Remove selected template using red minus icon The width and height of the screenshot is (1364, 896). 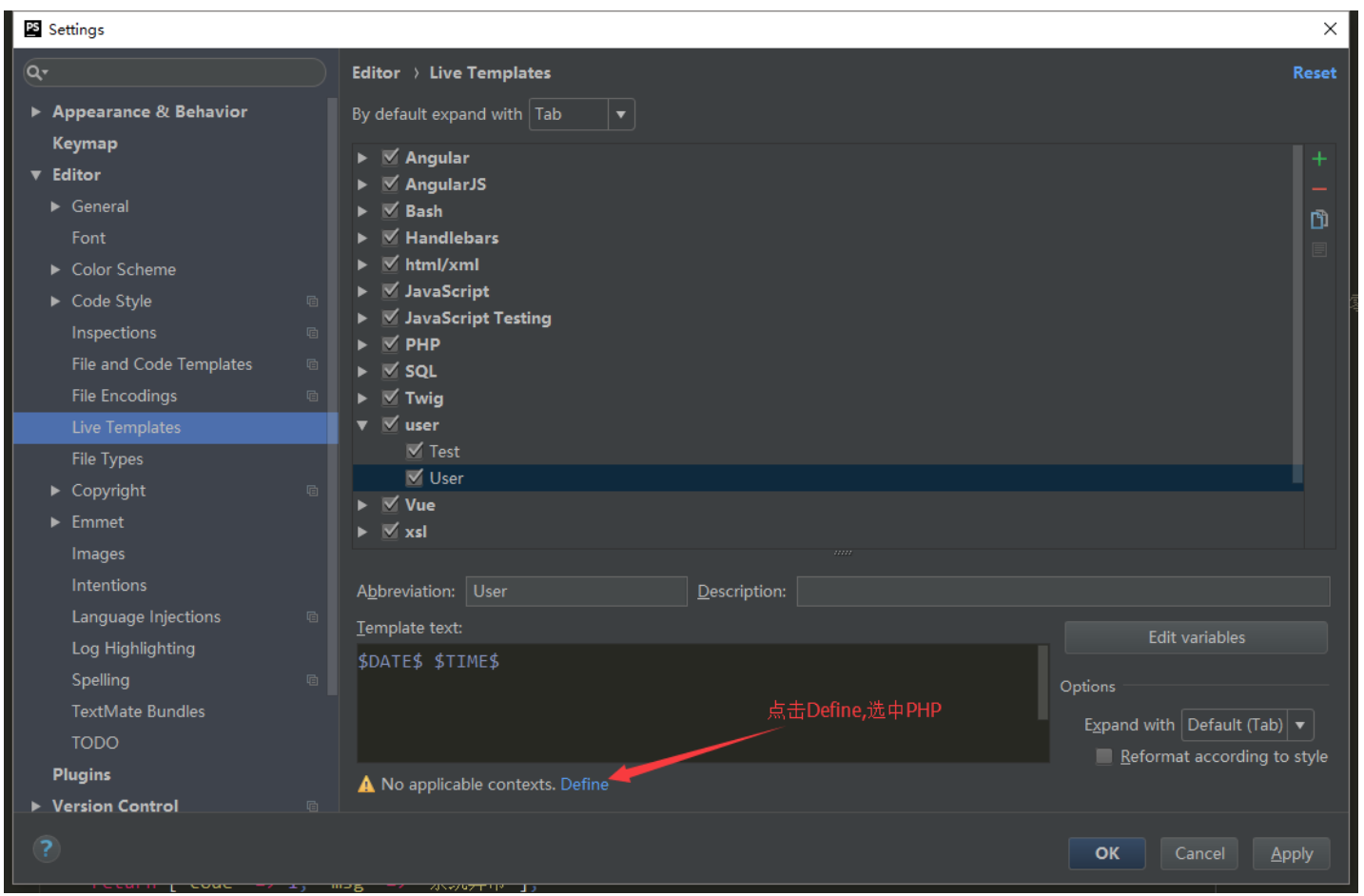(x=1319, y=188)
